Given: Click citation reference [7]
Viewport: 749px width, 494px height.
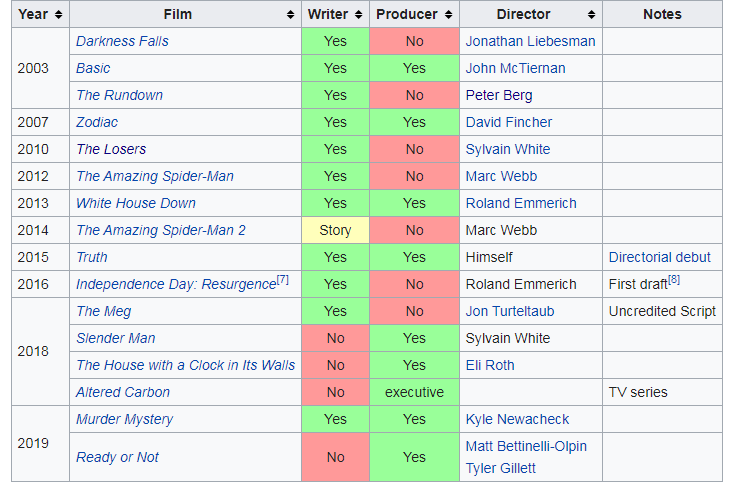Looking at the screenshot, I should click(283, 280).
